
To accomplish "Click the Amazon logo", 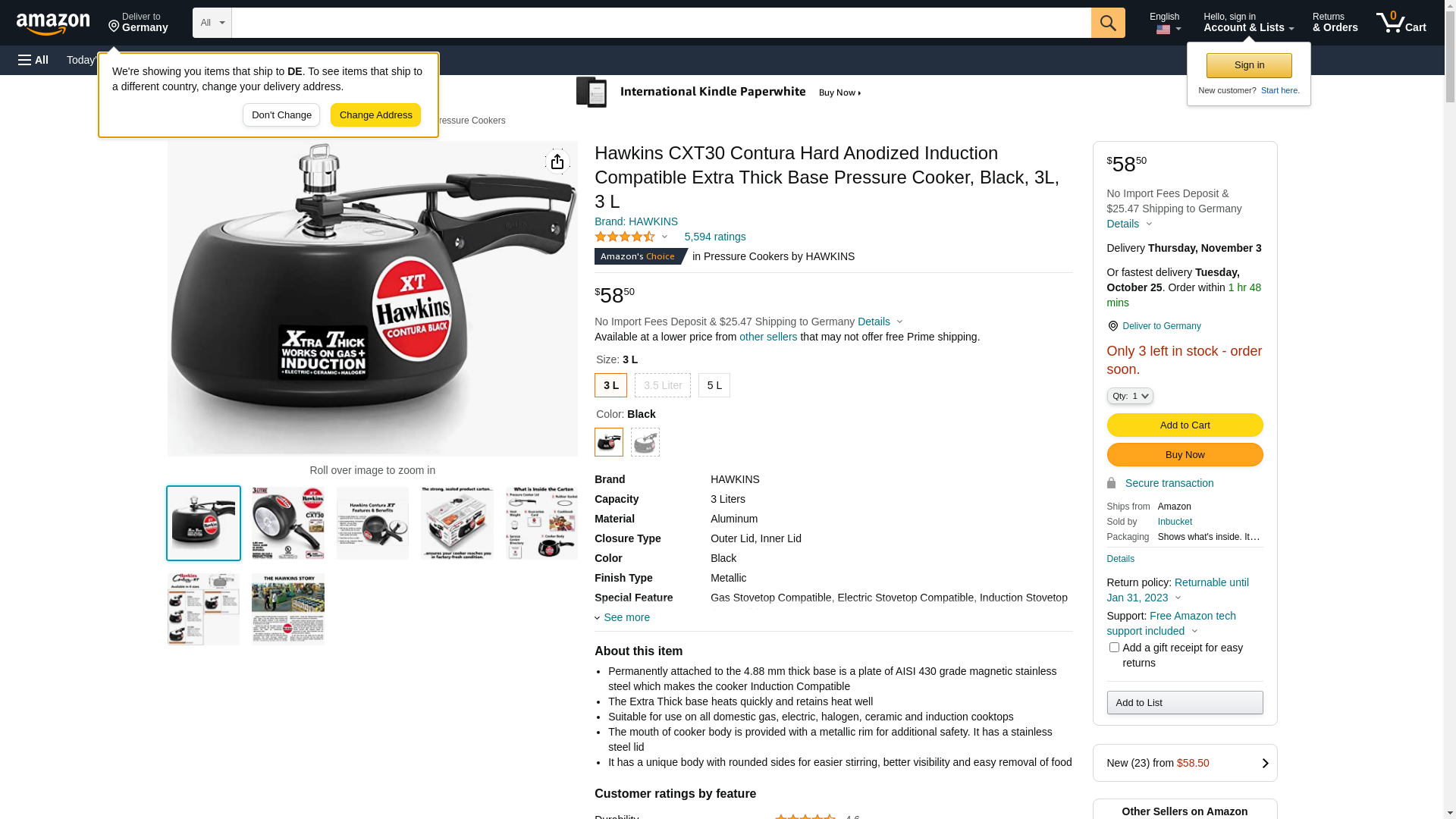I will tap(53, 24).
